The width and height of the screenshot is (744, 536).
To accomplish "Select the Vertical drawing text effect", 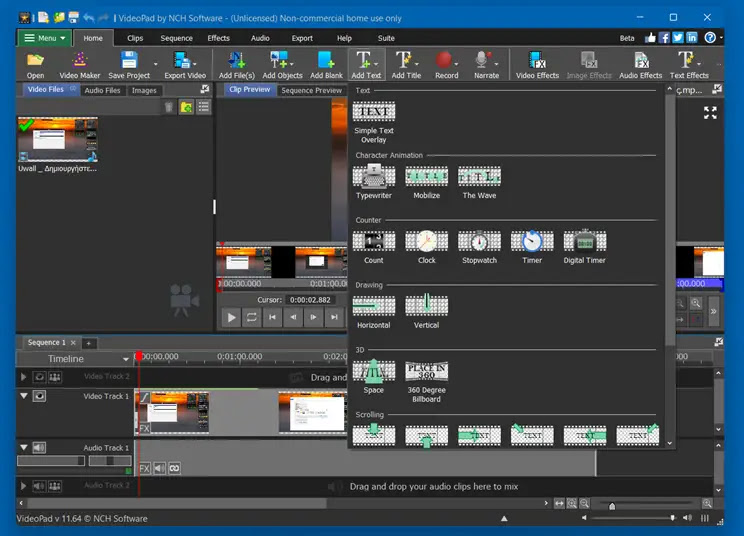I will click(x=427, y=312).
